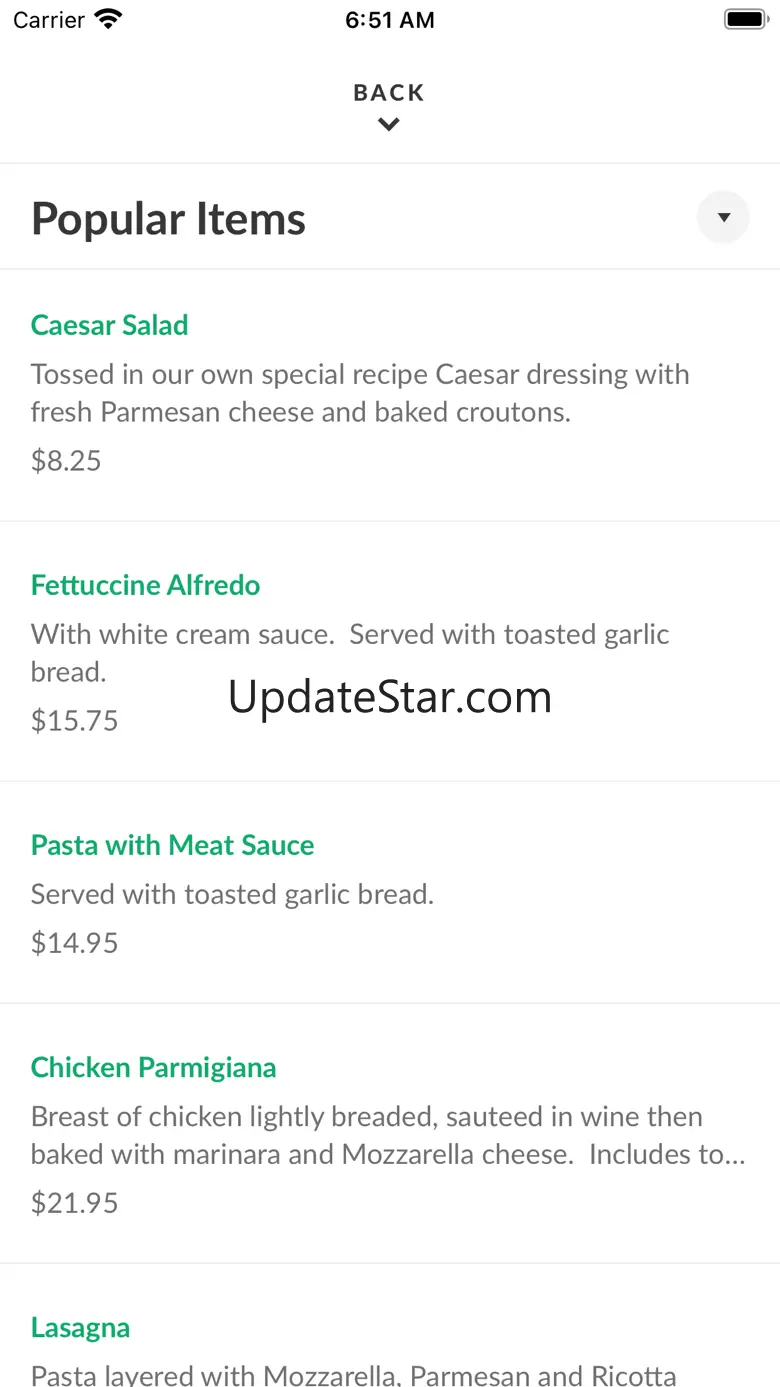Image resolution: width=780 pixels, height=1387 pixels.
Task: Open the Lasagna menu item
Action: (x=81, y=1327)
